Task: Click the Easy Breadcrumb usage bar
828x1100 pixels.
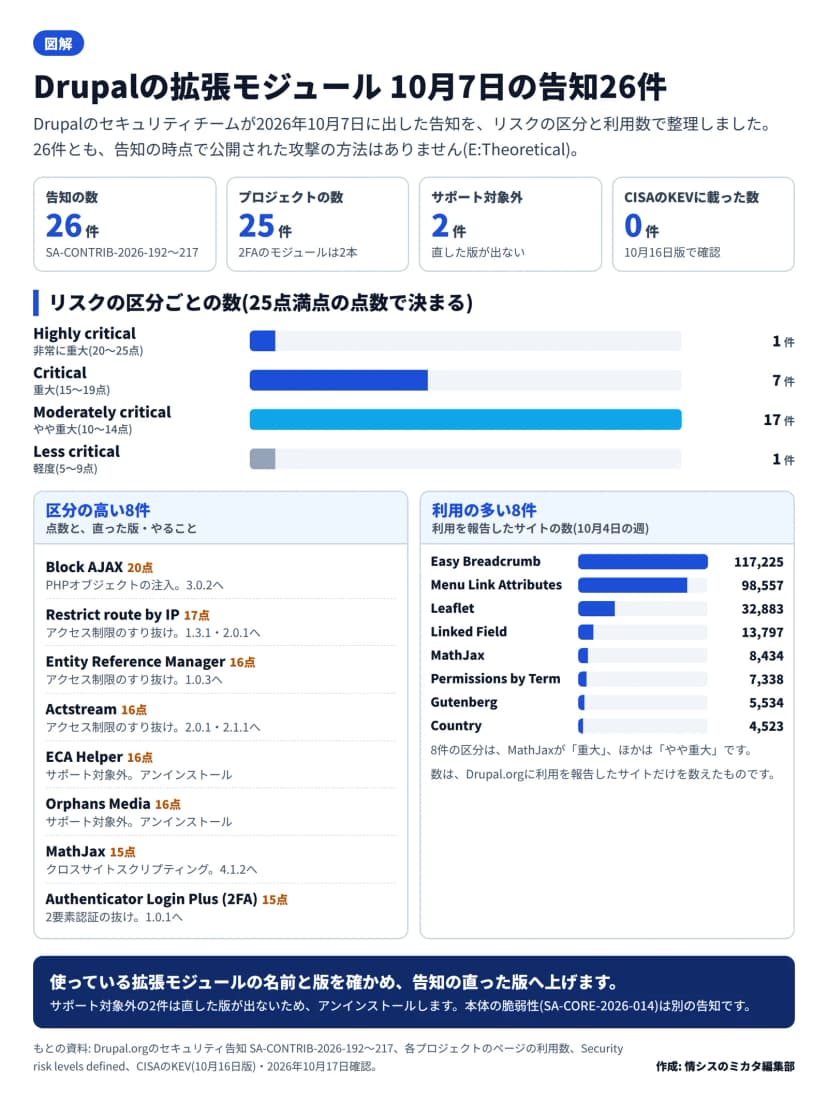Action: (643, 561)
